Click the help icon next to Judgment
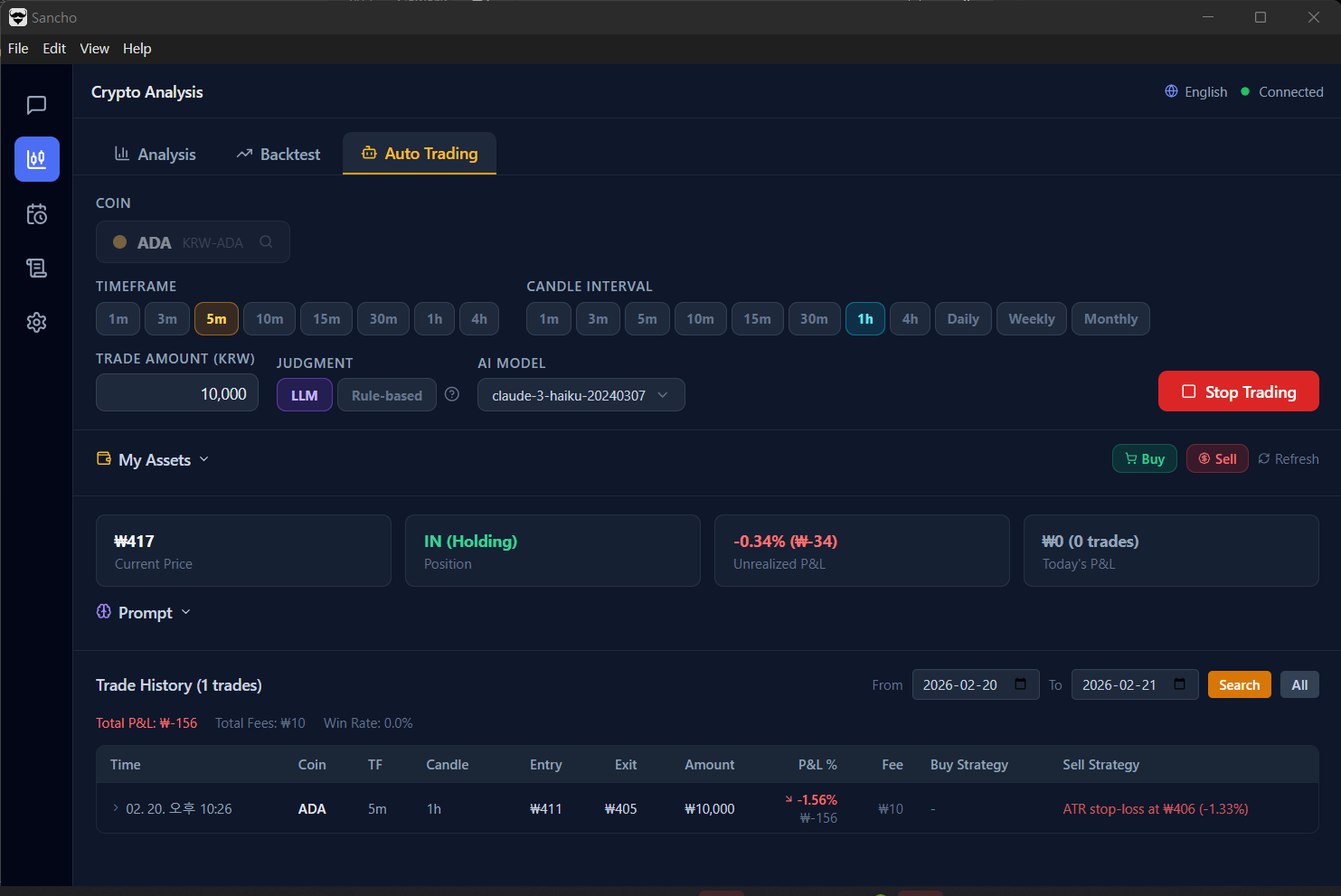The image size is (1341, 896). pyautogui.click(x=451, y=394)
